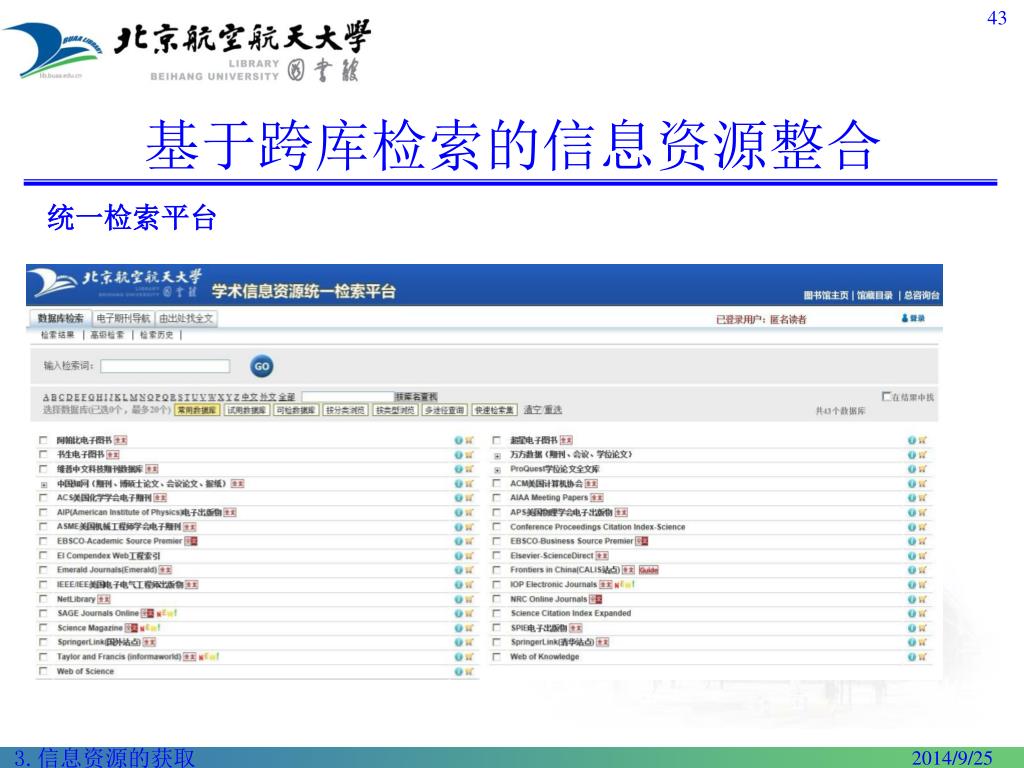Click cart icon for ACS美国化学学会电子期刊 row

click(469, 498)
